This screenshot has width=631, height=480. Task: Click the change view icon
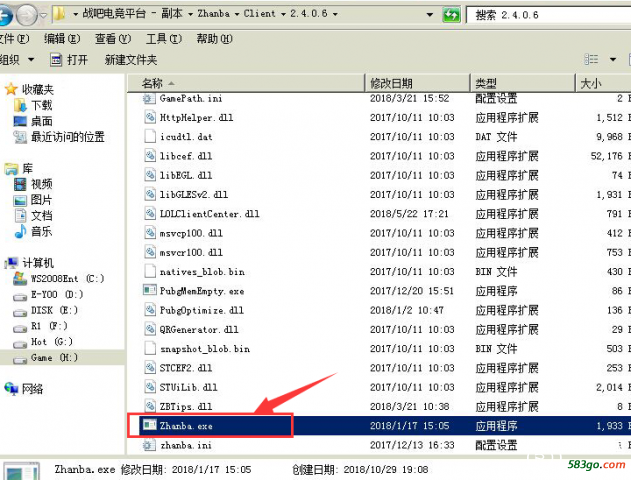click(x=591, y=60)
